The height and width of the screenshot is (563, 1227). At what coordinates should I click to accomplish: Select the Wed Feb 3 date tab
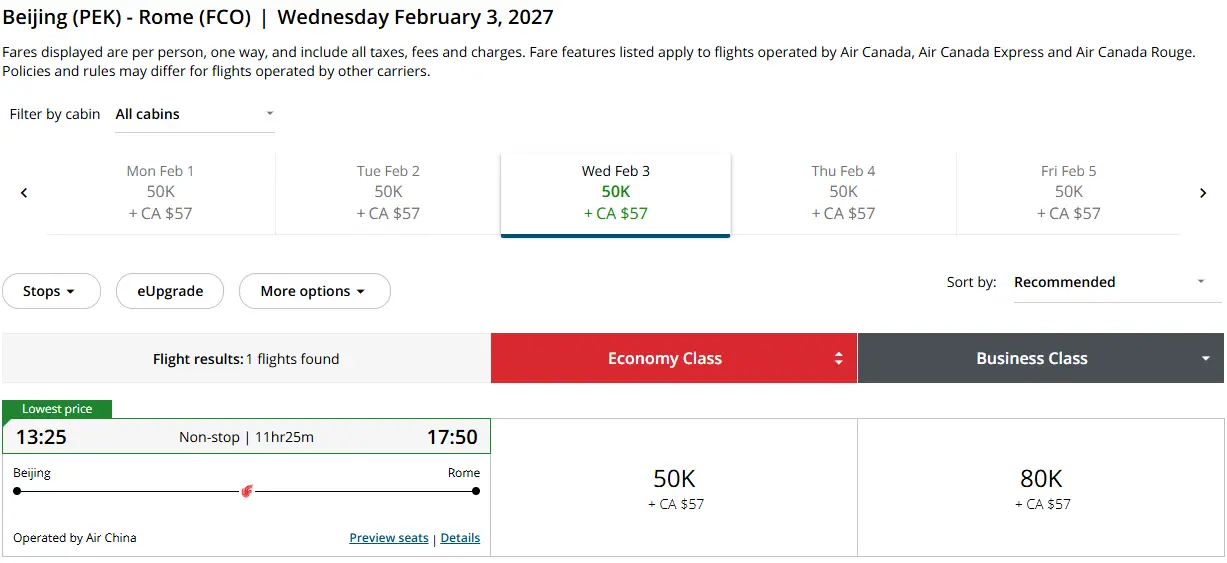[616, 192]
